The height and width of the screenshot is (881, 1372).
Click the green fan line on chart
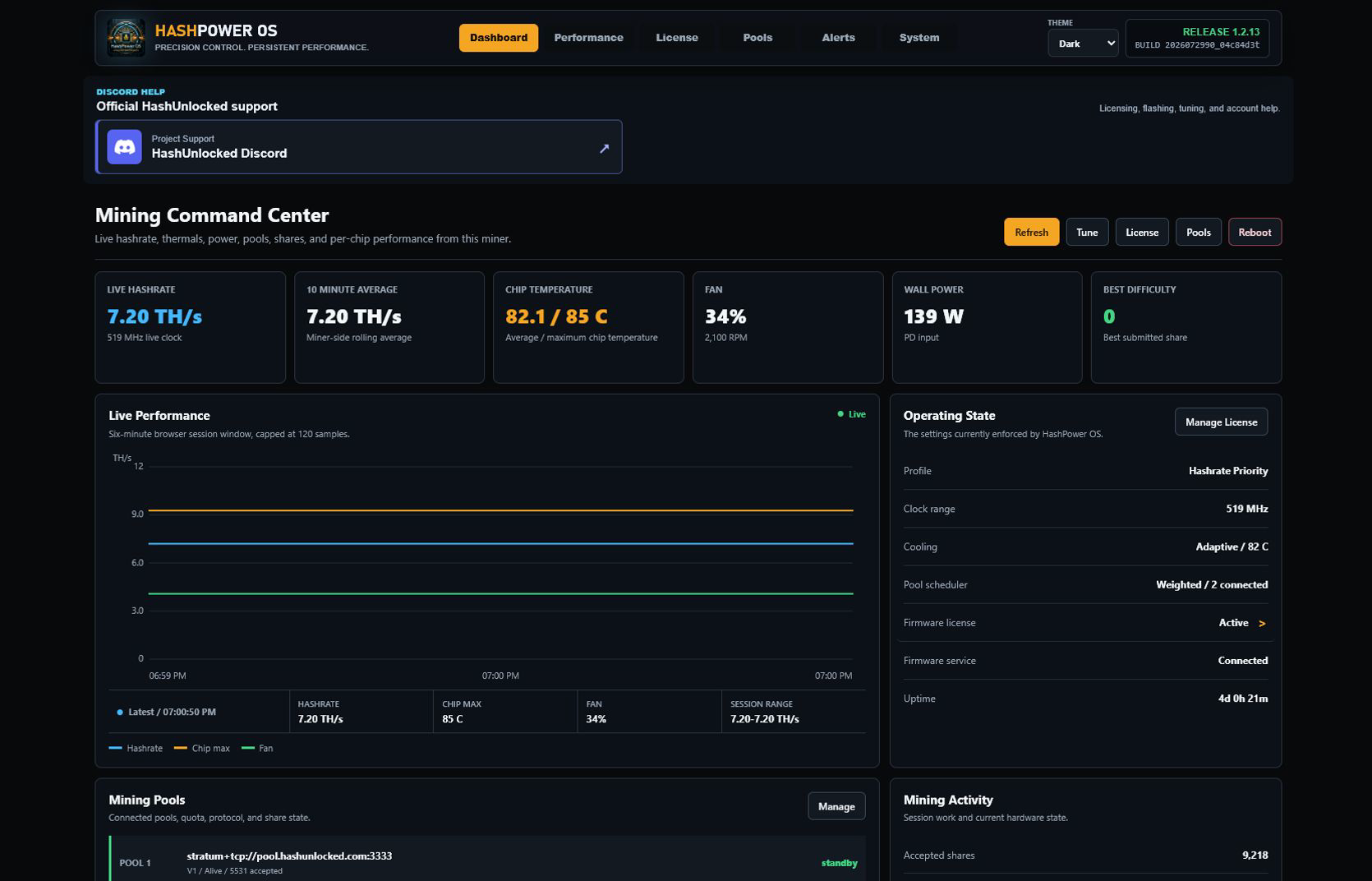click(500, 593)
